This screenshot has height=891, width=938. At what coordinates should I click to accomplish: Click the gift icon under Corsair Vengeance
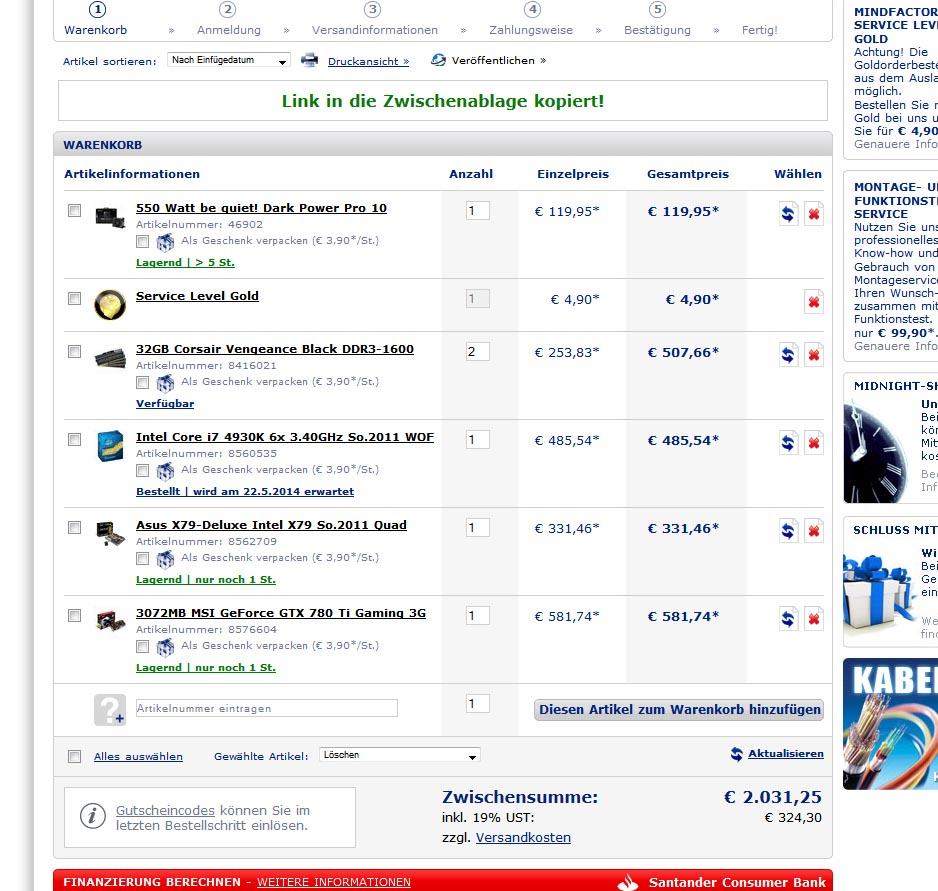coord(165,383)
